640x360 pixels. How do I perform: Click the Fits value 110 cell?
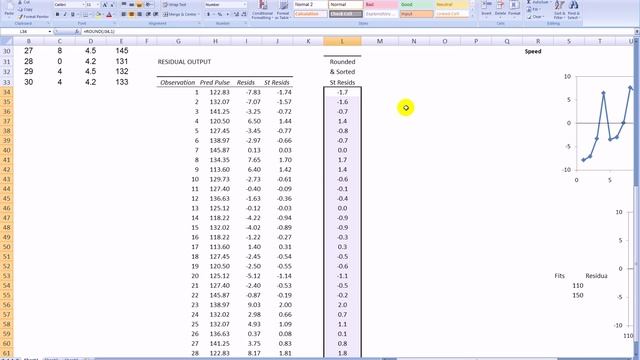(x=578, y=286)
